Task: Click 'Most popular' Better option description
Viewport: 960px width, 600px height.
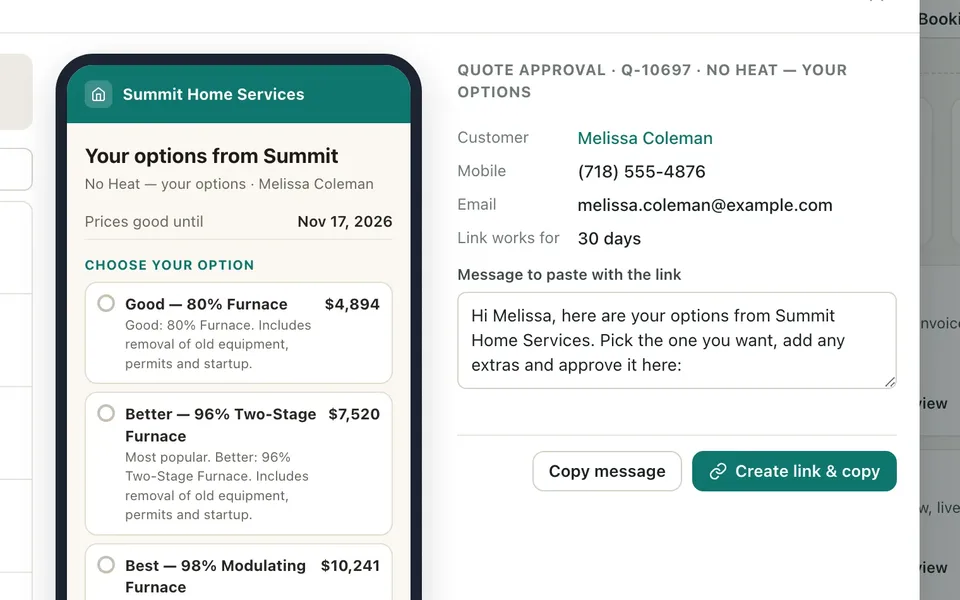Action: click(217, 486)
